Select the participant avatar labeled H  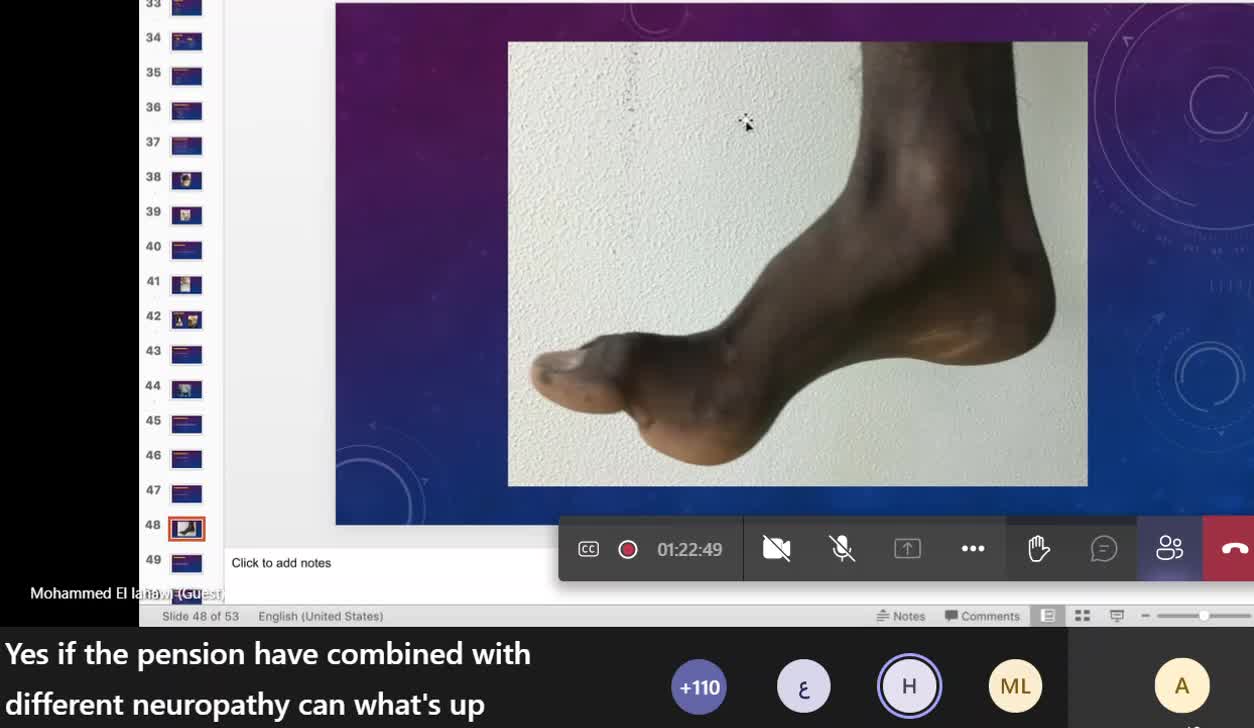(x=909, y=686)
